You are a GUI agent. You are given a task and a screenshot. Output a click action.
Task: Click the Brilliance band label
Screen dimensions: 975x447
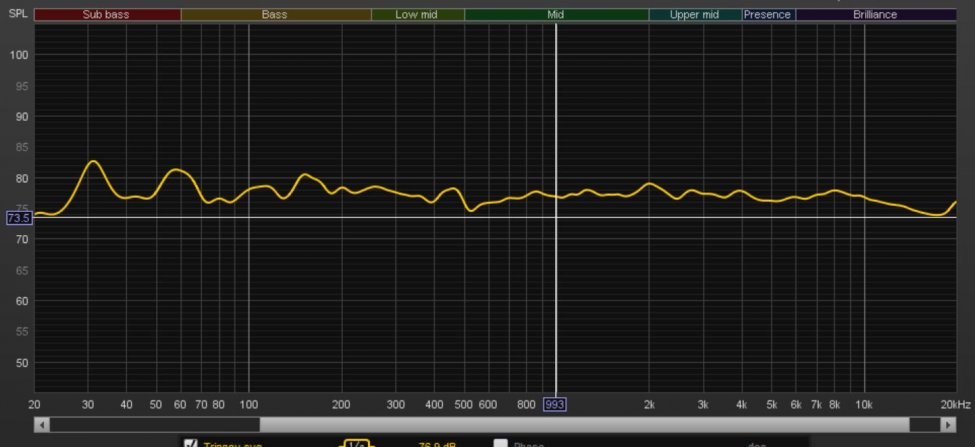(x=875, y=15)
